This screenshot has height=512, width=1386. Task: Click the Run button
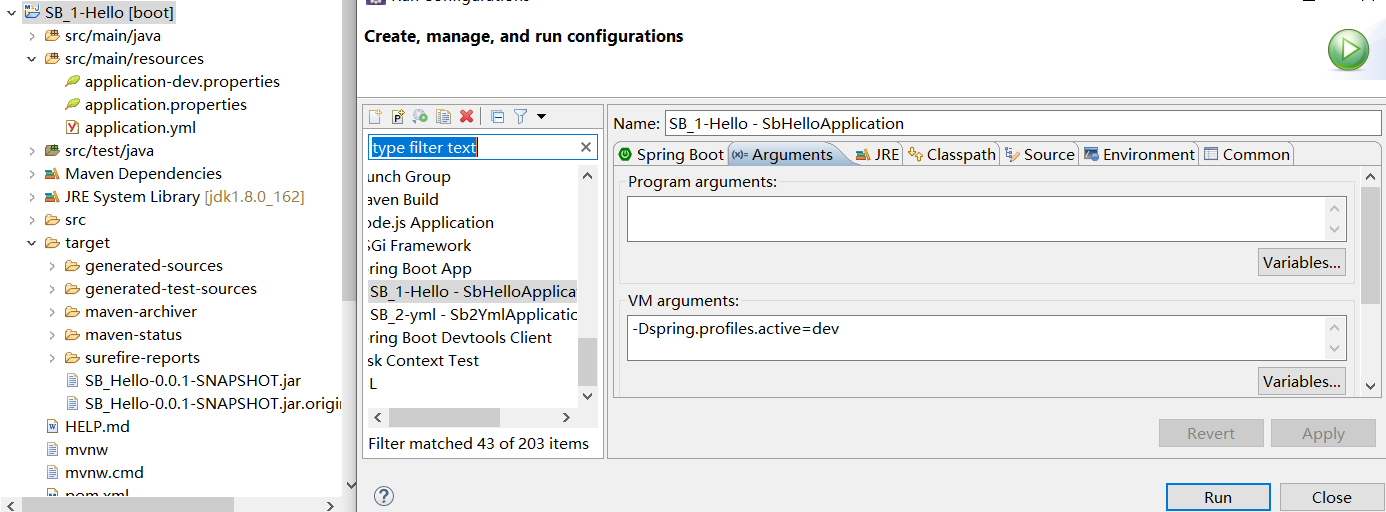(1218, 497)
